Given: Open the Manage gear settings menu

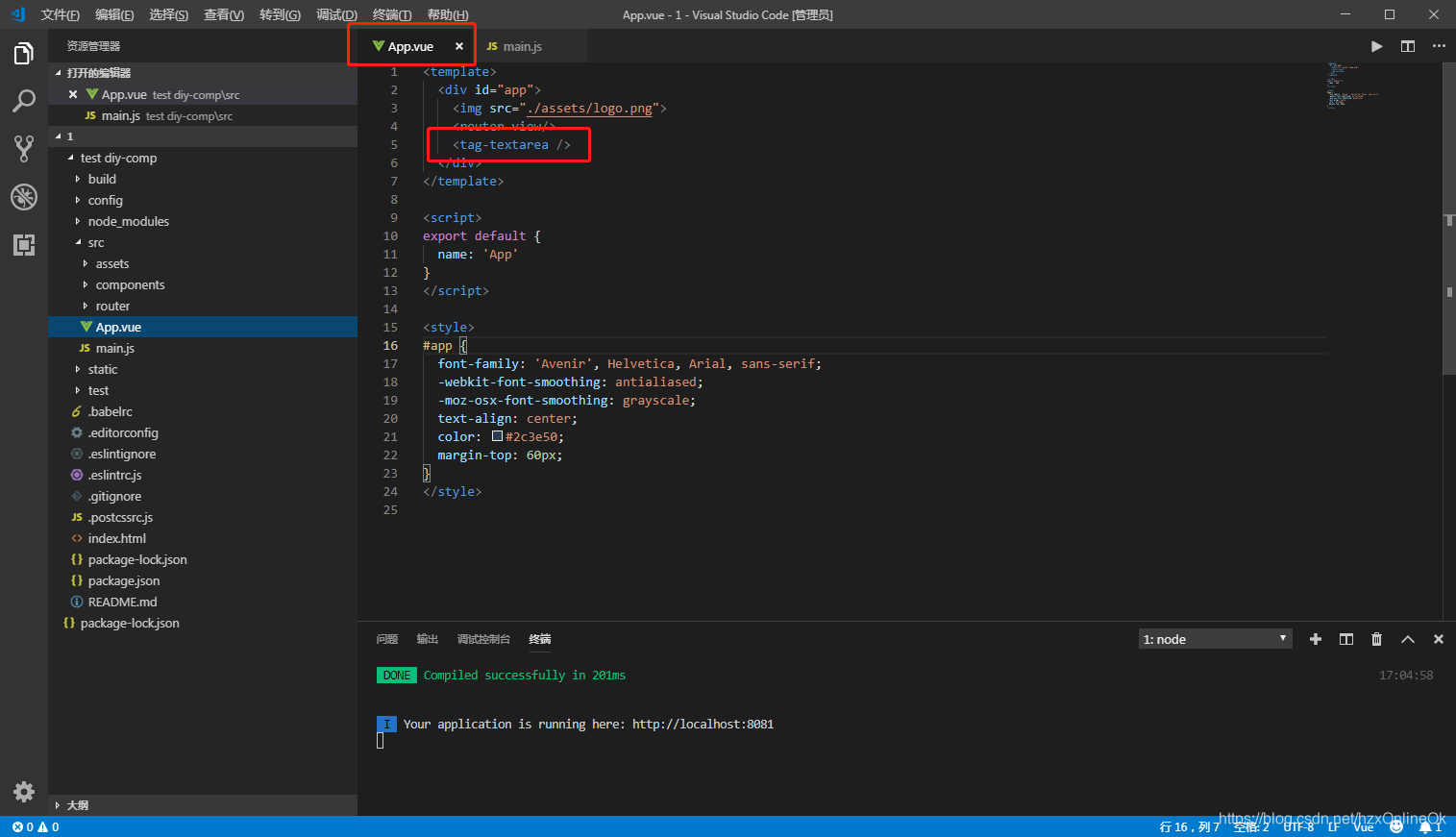Looking at the screenshot, I should 24,792.
